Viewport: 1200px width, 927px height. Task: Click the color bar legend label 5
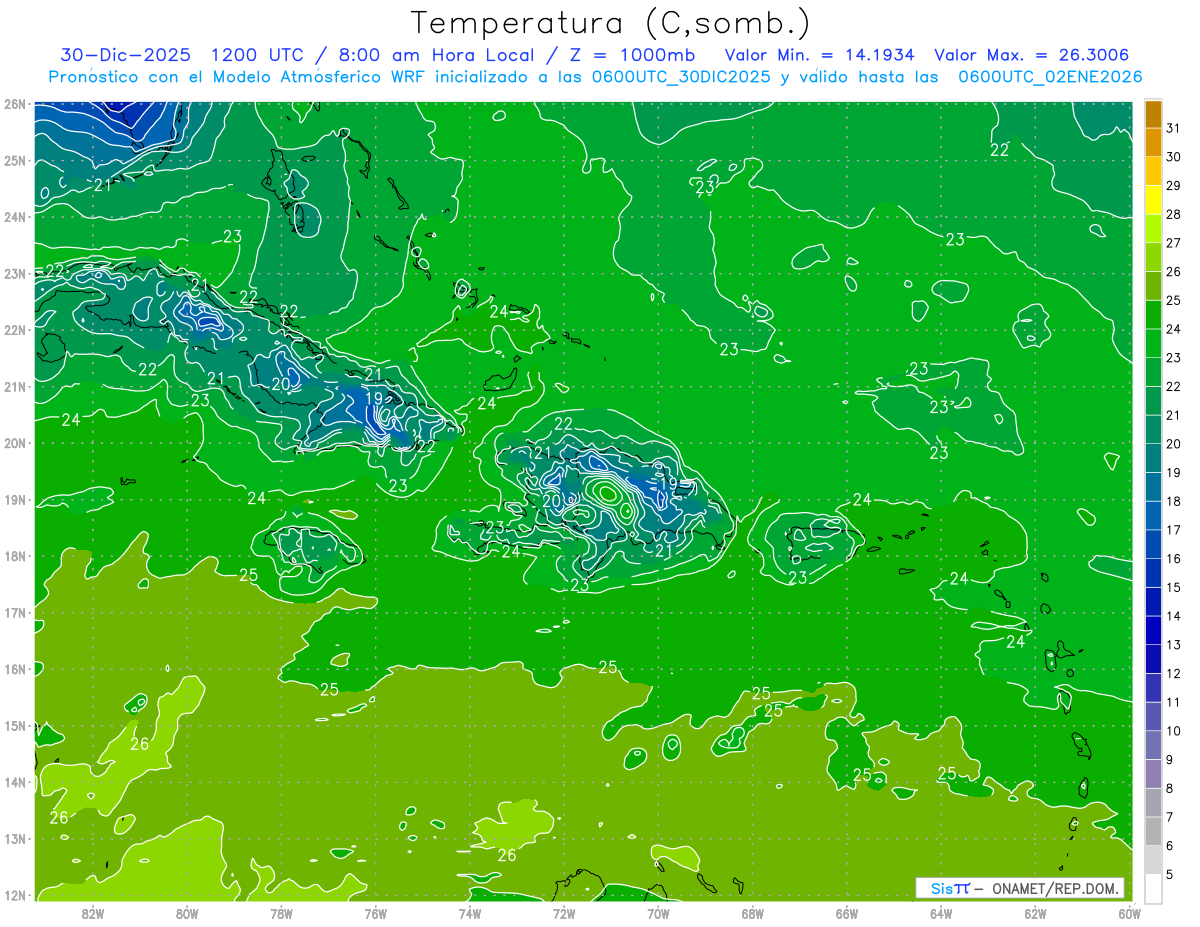click(1170, 875)
